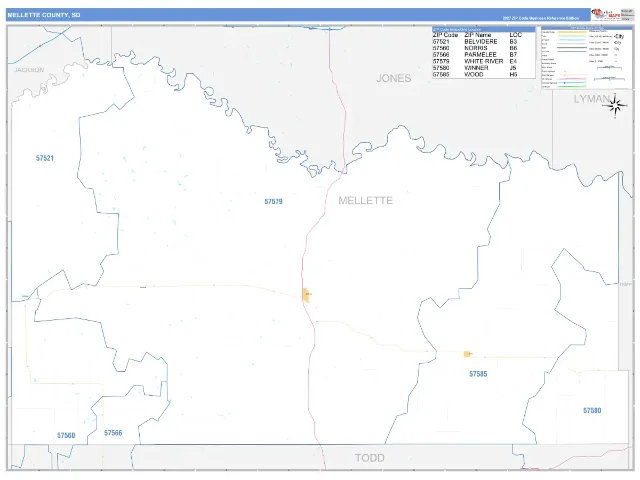The width and height of the screenshot is (640, 480).
Task: Click the LYMAN county name label
Action: [592, 99]
